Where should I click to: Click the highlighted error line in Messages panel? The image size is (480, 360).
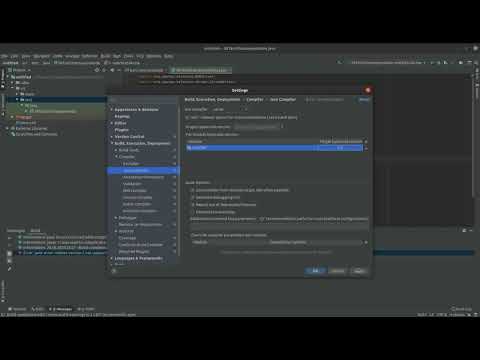coord(62,253)
